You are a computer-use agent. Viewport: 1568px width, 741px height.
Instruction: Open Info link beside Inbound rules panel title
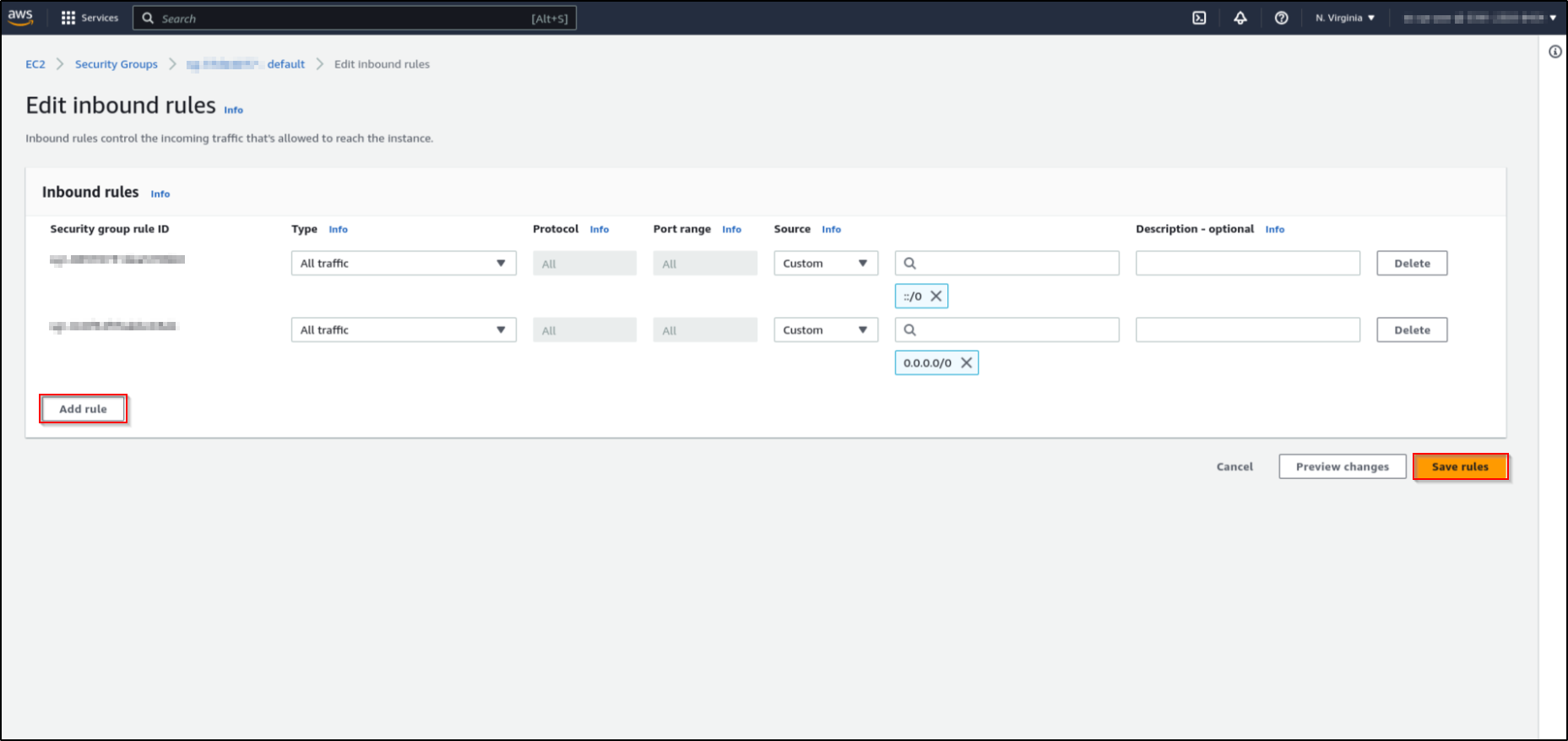(x=160, y=193)
